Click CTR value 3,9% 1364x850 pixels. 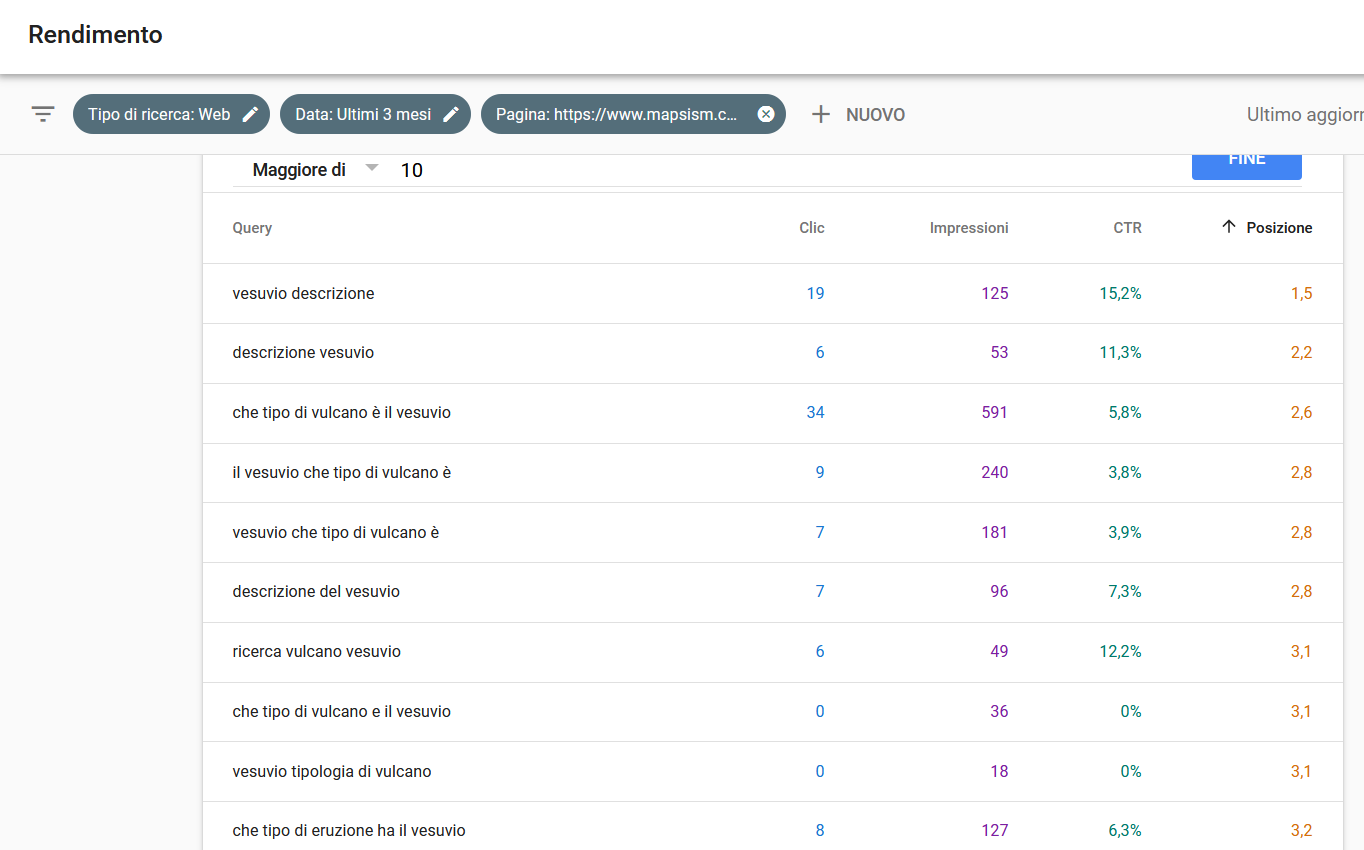click(x=1125, y=532)
